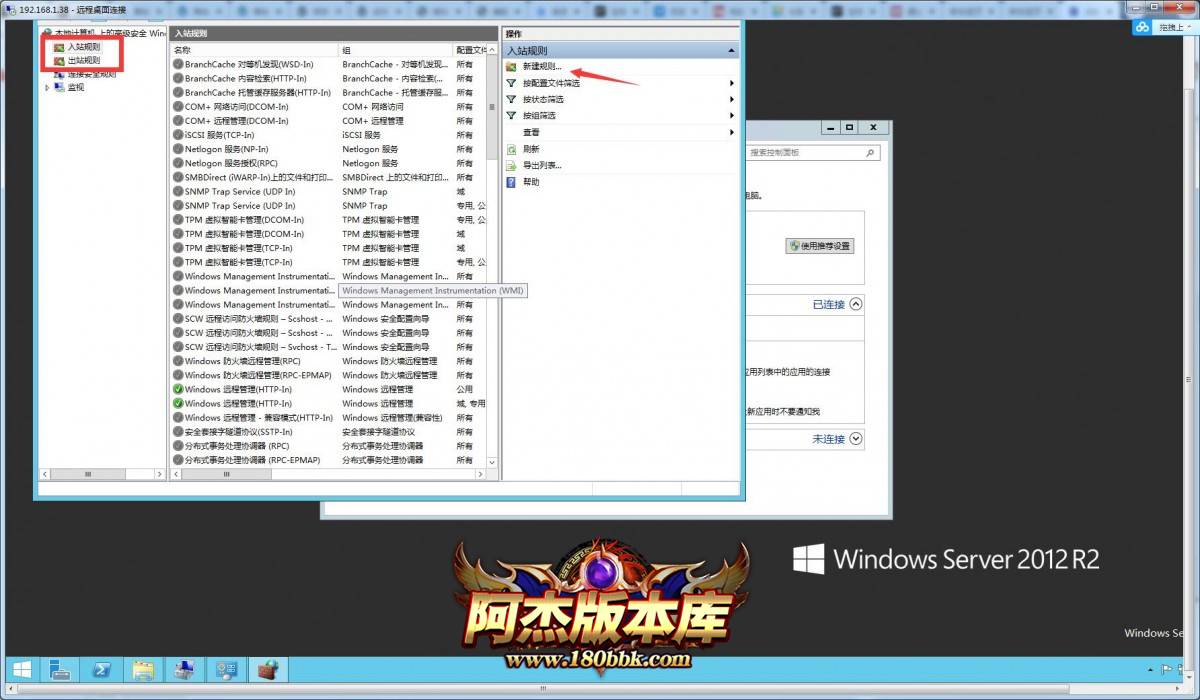The width and height of the screenshot is (1200, 700).
Task: Open 连接安全规则 tree node
Action: pos(91,74)
